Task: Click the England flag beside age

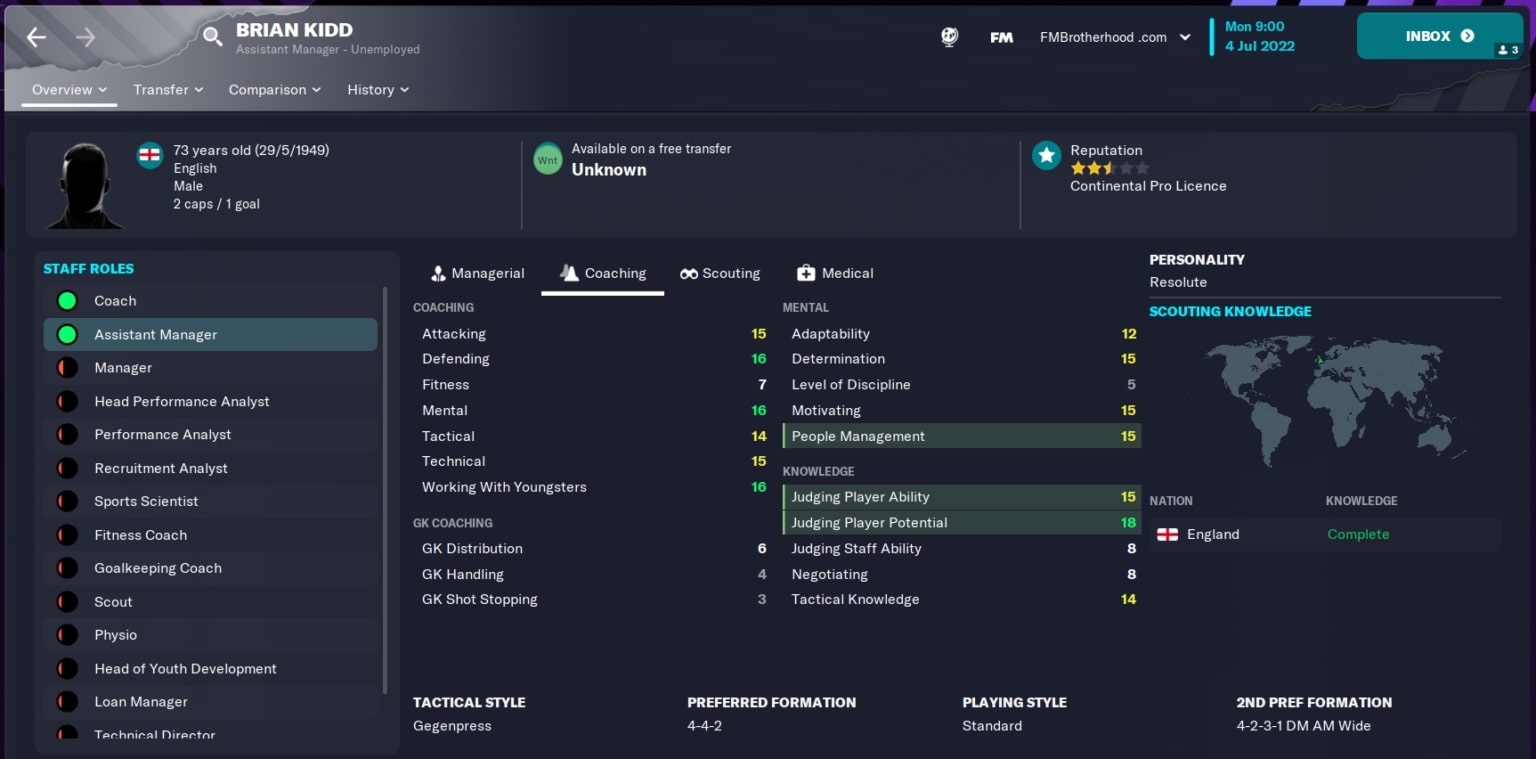Action: (150, 155)
